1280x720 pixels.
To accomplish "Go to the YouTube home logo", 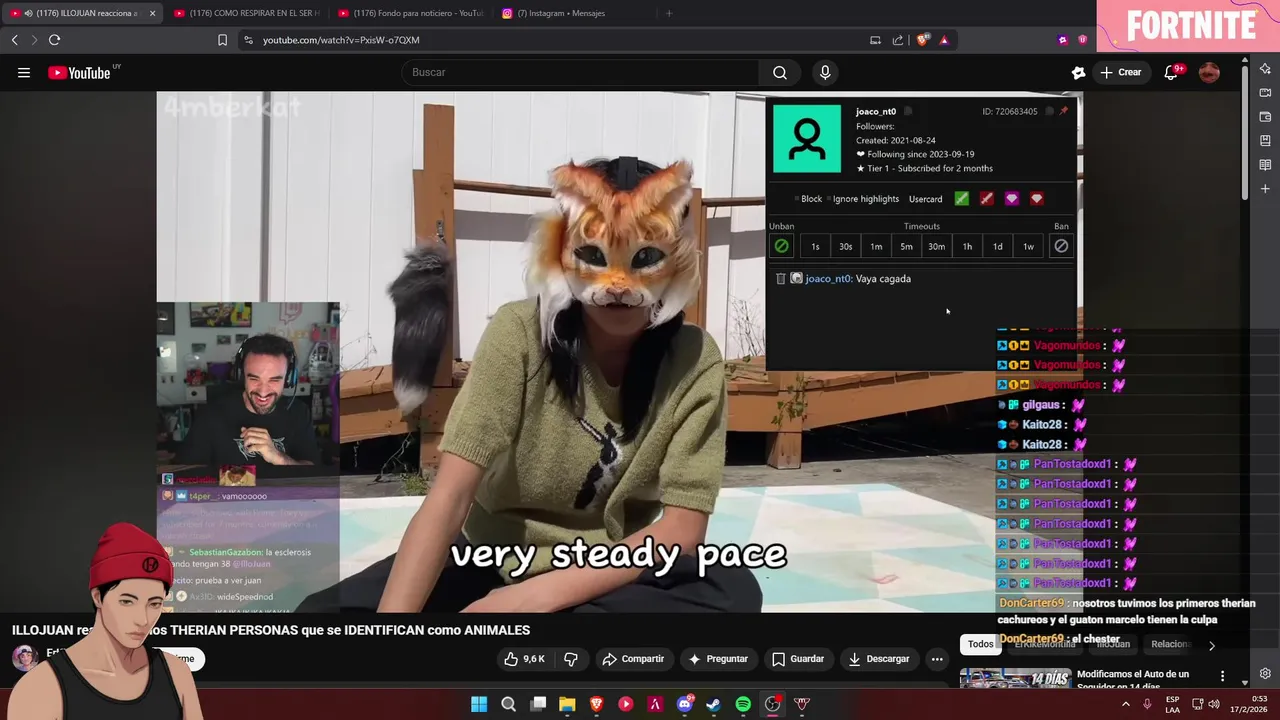I will (79, 72).
